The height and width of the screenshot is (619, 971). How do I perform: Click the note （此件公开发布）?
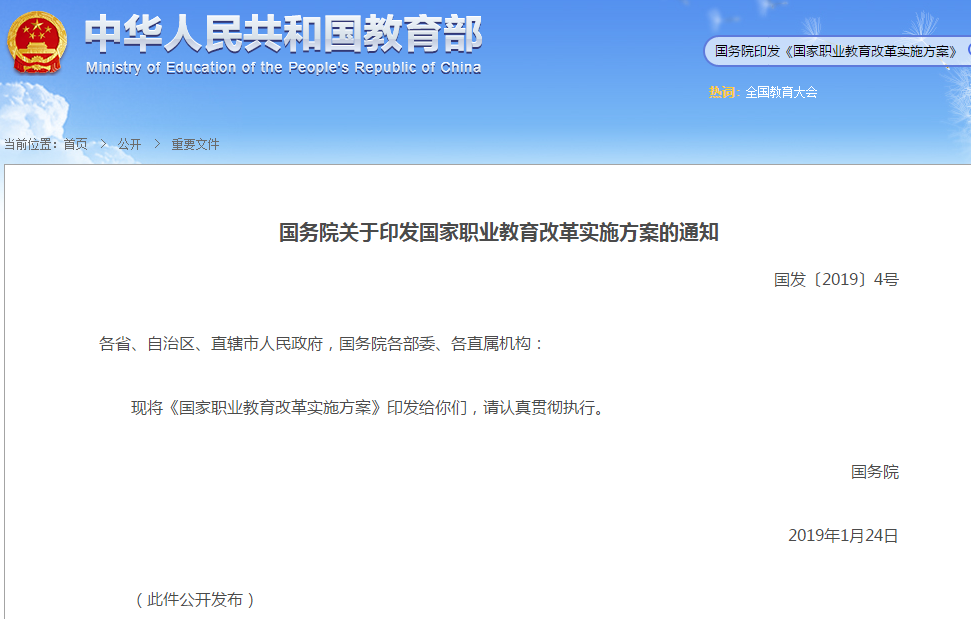click(194, 599)
